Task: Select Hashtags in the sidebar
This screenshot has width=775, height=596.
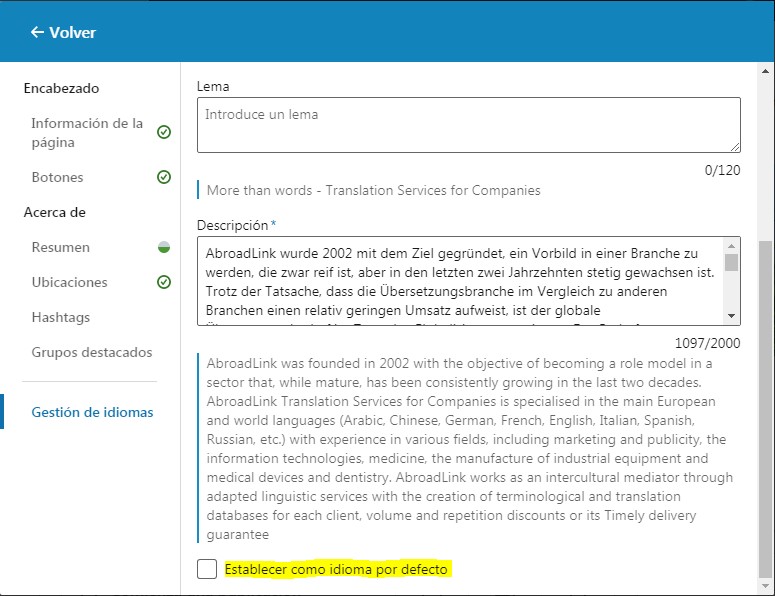Action: [61, 317]
